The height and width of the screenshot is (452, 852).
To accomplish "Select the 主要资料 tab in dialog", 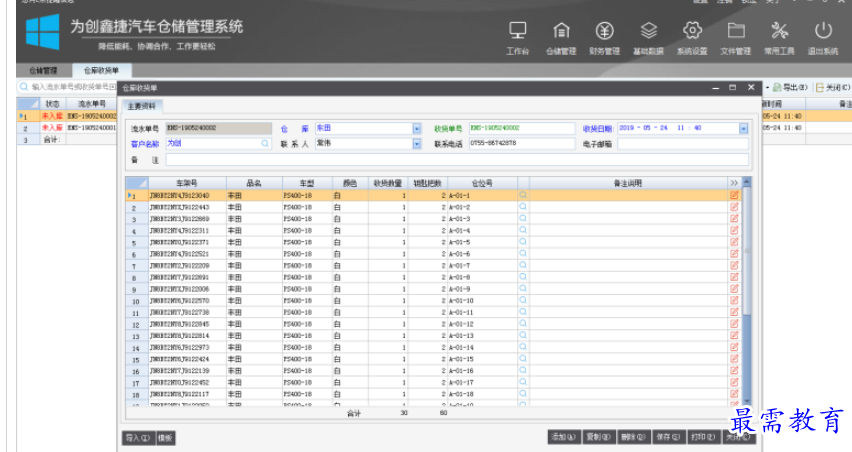I will click(143, 105).
